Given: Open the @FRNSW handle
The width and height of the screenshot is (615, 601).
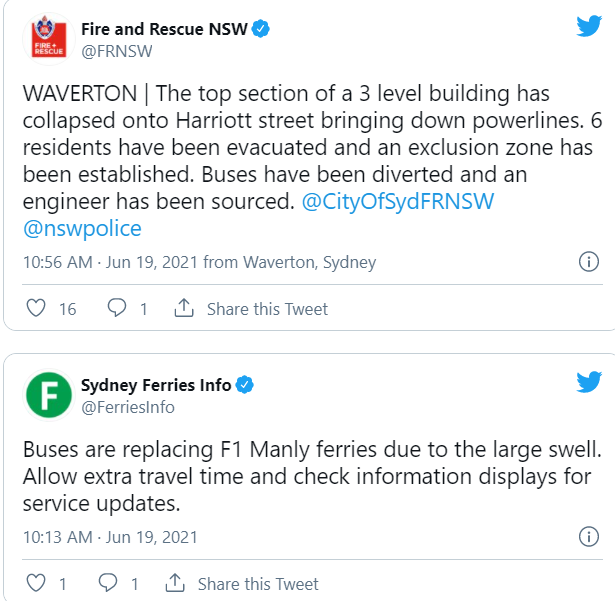Looking at the screenshot, I should (116, 51).
